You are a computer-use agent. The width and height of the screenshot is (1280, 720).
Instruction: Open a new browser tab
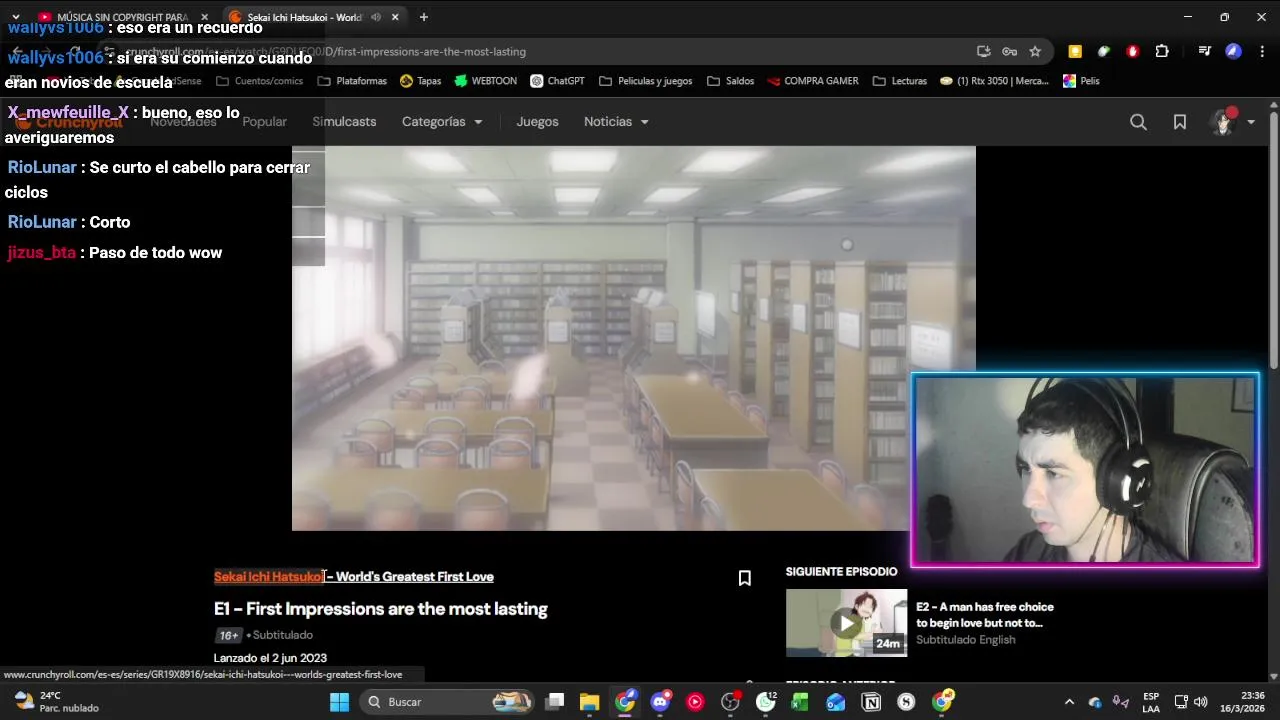point(424,17)
